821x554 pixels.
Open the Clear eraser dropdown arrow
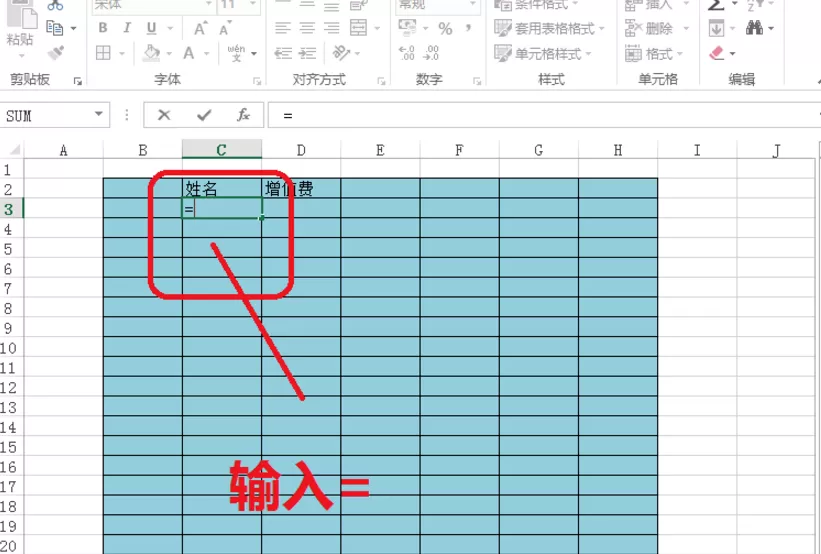[x=732, y=53]
